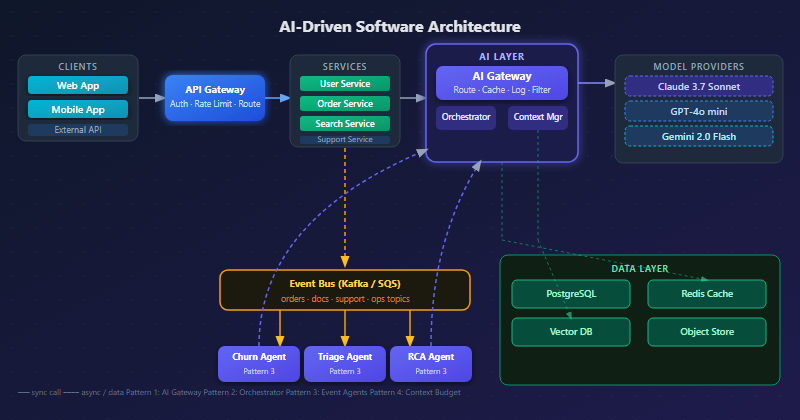This screenshot has width=800, height=420.
Task: Click the Search Service box
Action: pyautogui.click(x=345, y=123)
